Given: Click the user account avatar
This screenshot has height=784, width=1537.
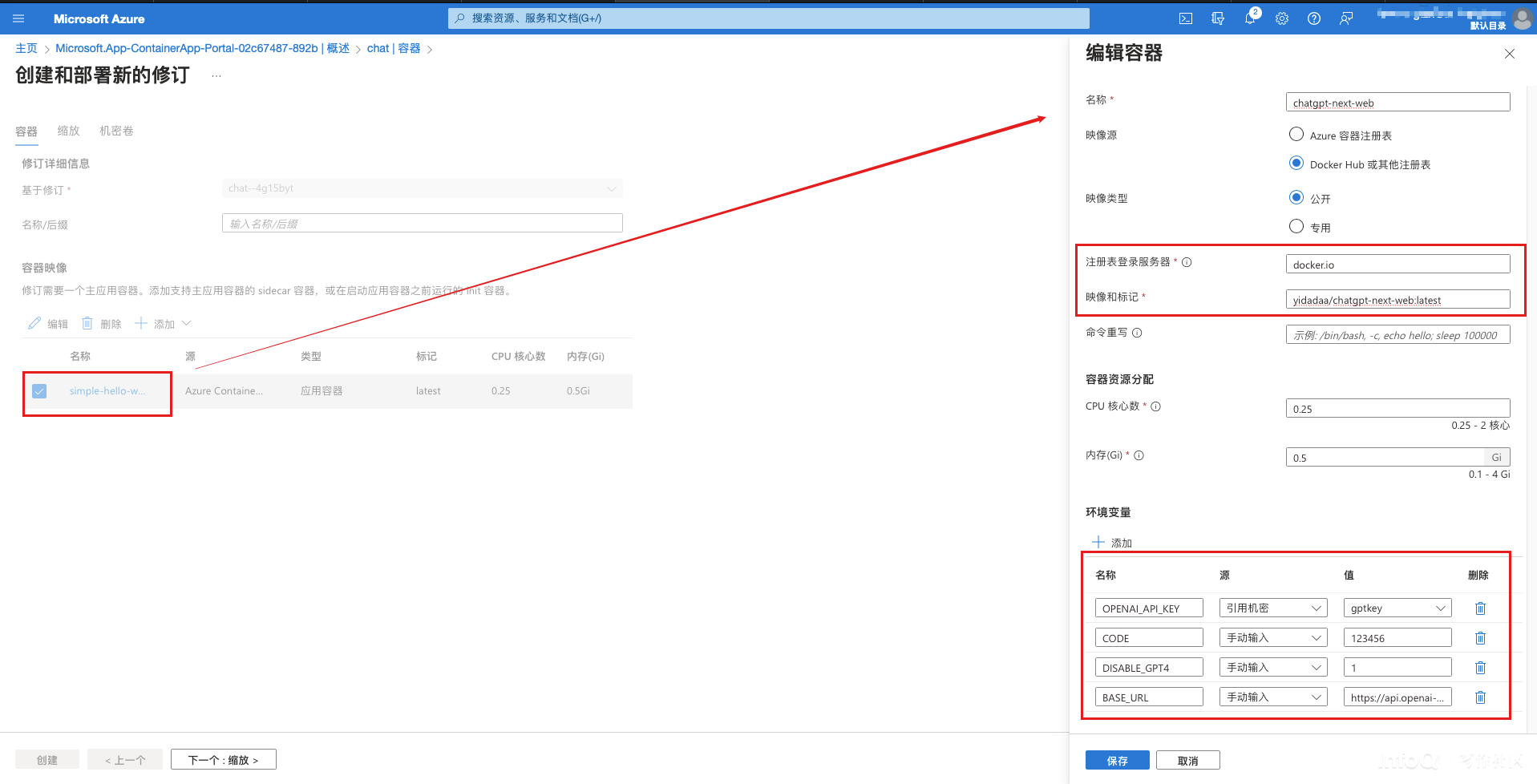Looking at the screenshot, I should coord(1522,18).
